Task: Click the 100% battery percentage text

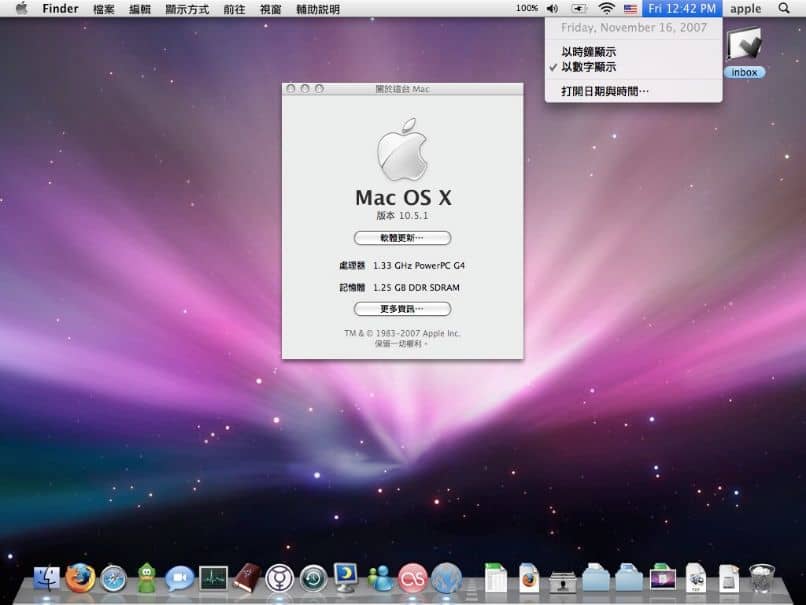Action: point(527,8)
